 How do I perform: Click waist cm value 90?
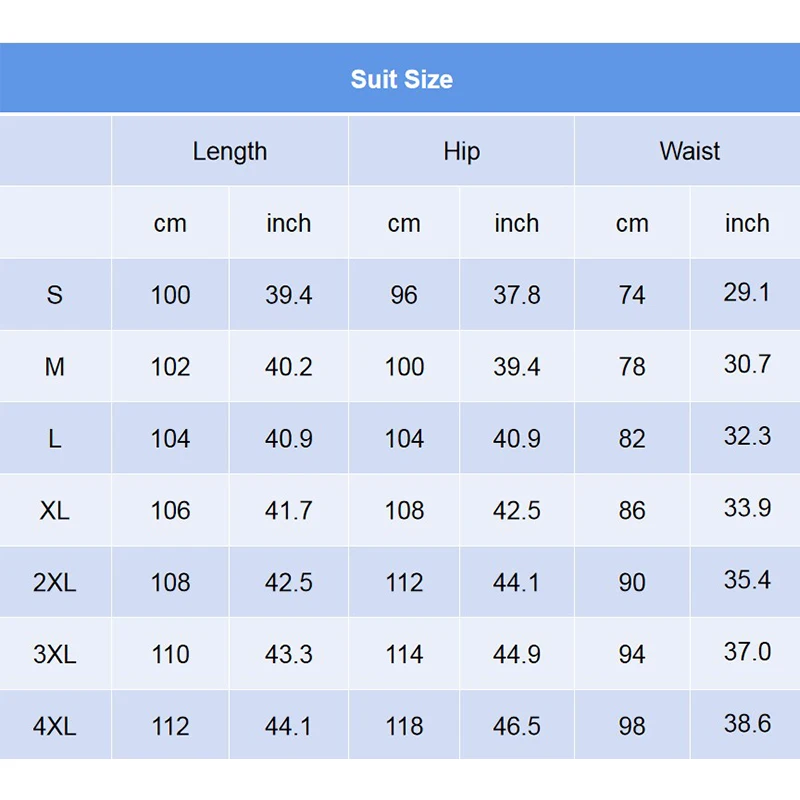point(632,583)
